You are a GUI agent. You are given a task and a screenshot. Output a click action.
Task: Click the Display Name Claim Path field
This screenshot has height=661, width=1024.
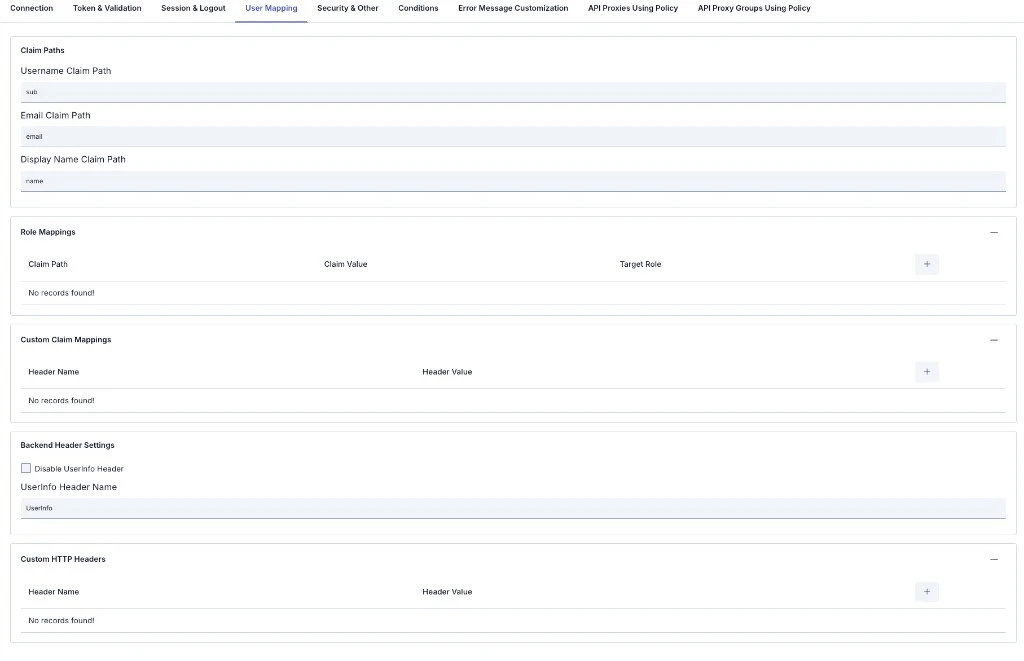(x=512, y=181)
